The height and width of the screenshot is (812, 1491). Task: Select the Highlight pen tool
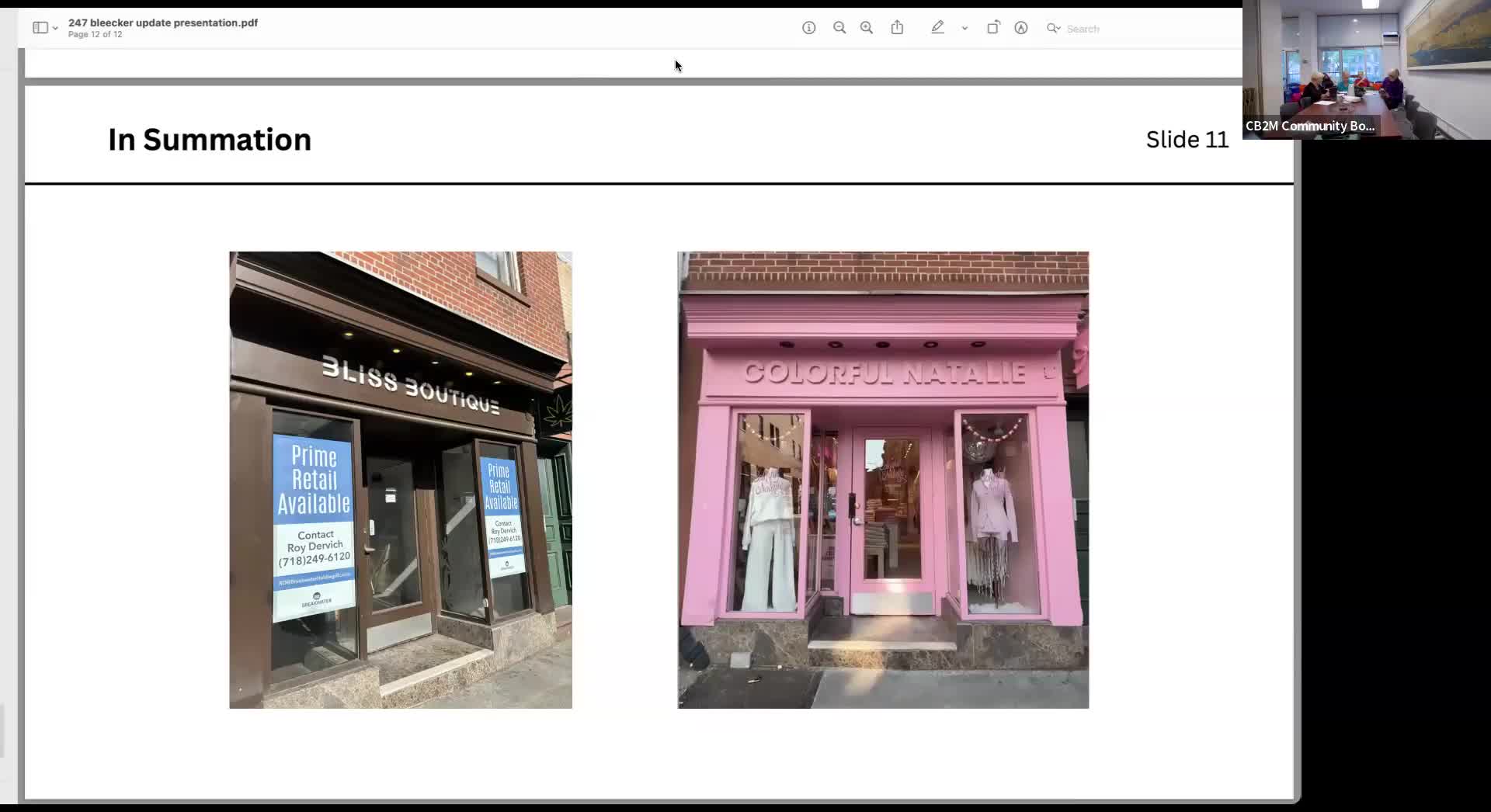937,28
